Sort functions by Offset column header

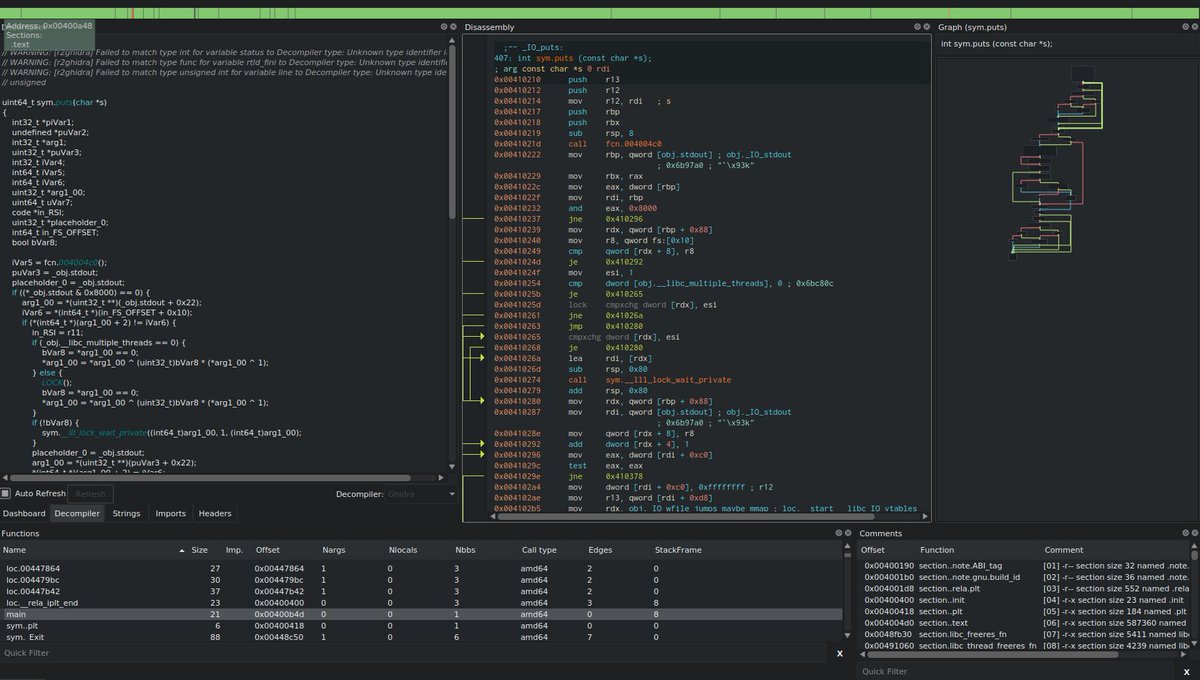pos(268,550)
